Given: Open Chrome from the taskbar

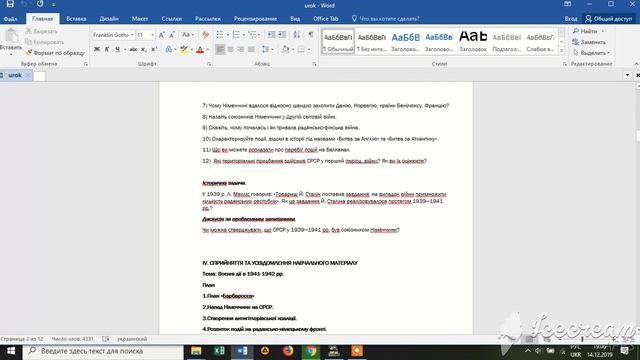Looking at the screenshot, I should 311,351.
